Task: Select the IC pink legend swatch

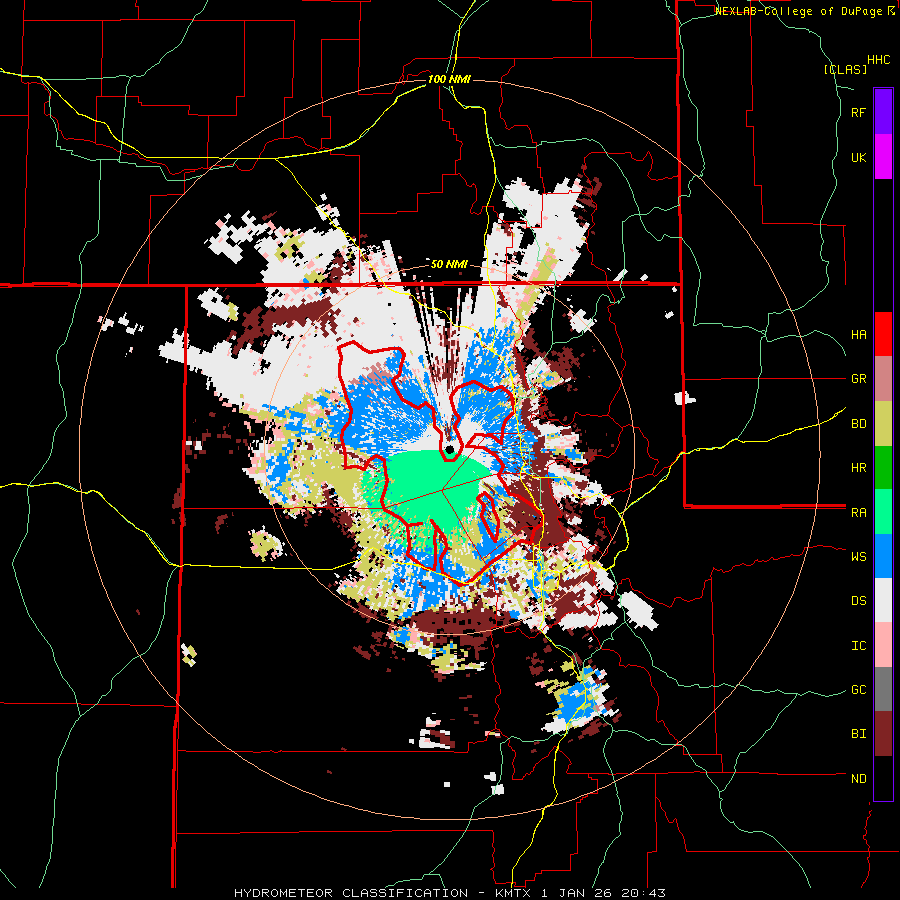Action: coord(883,645)
